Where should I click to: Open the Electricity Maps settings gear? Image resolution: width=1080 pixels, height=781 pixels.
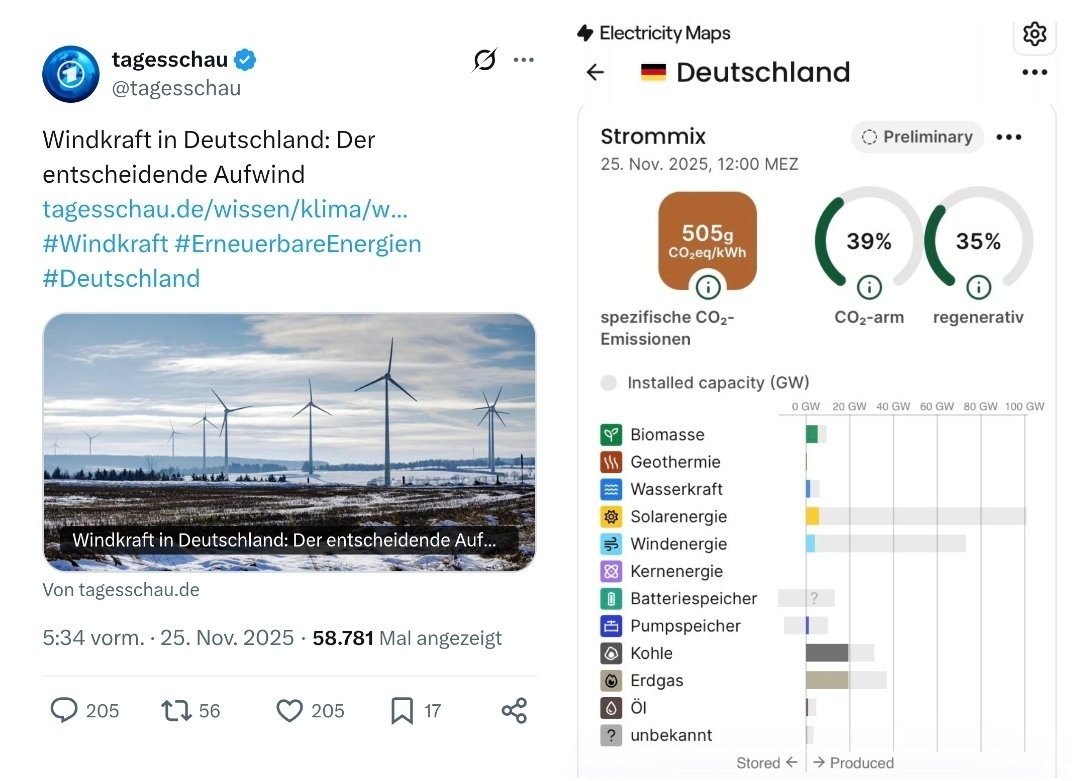pos(1035,34)
